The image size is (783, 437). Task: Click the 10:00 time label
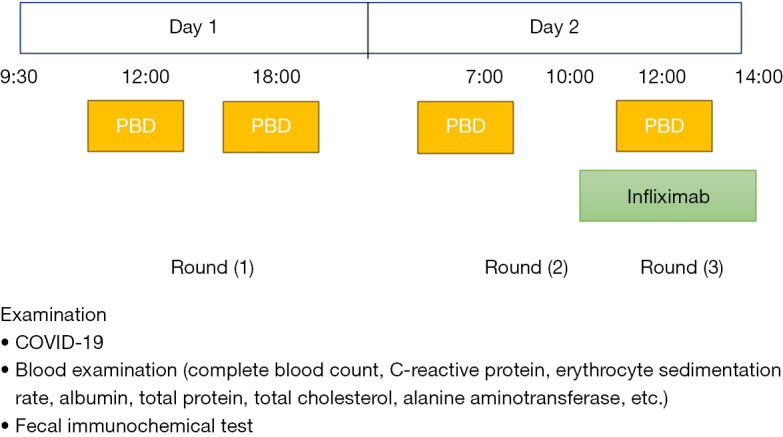[x=570, y=77]
